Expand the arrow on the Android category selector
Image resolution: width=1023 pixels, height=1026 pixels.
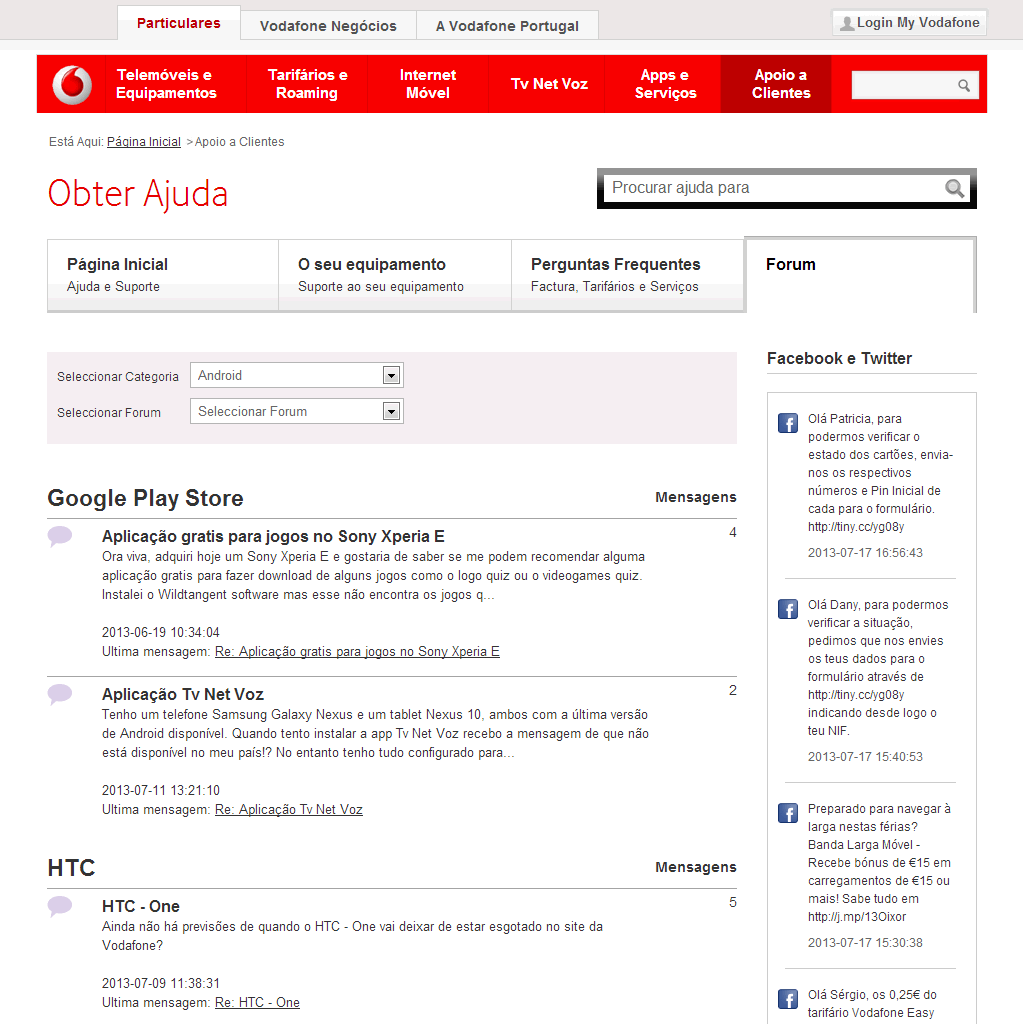pyautogui.click(x=392, y=375)
